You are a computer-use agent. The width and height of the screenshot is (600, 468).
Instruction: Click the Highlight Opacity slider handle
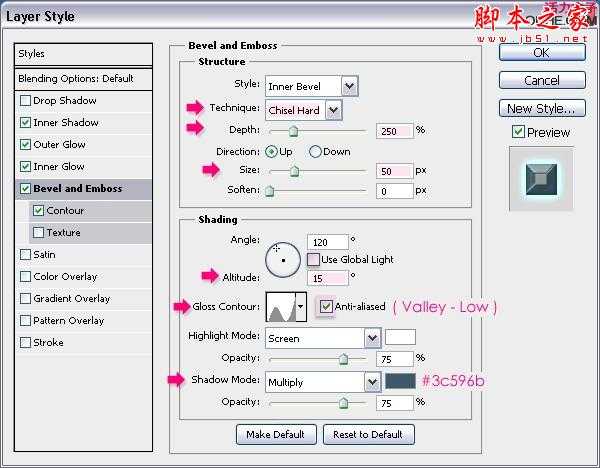(344, 359)
